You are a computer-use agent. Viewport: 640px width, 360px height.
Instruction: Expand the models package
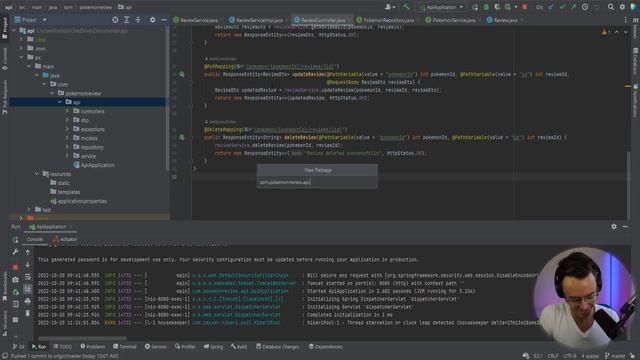[67, 138]
